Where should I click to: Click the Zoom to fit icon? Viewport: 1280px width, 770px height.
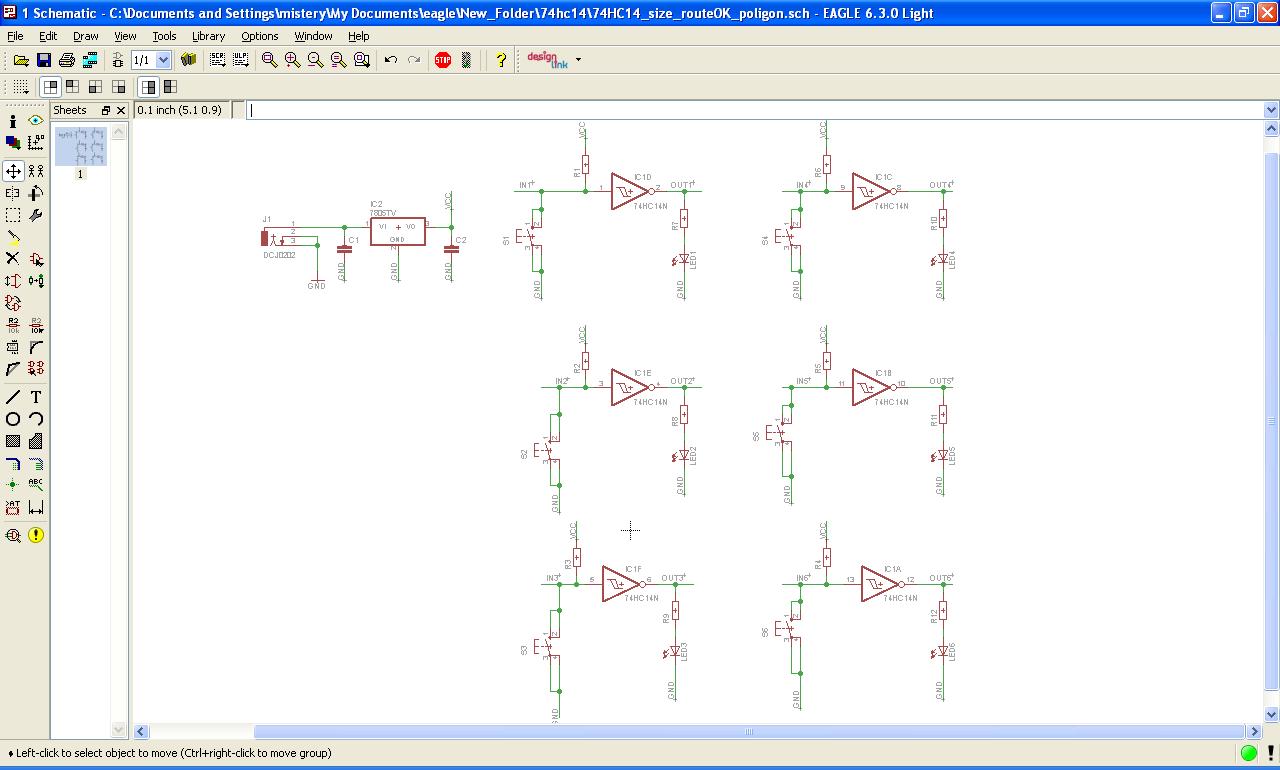(x=269, y=60)
